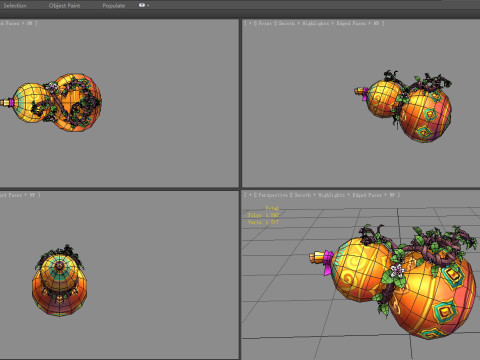Click the Polys count statistic in the Perspective viewport

(x=263, y=215)
